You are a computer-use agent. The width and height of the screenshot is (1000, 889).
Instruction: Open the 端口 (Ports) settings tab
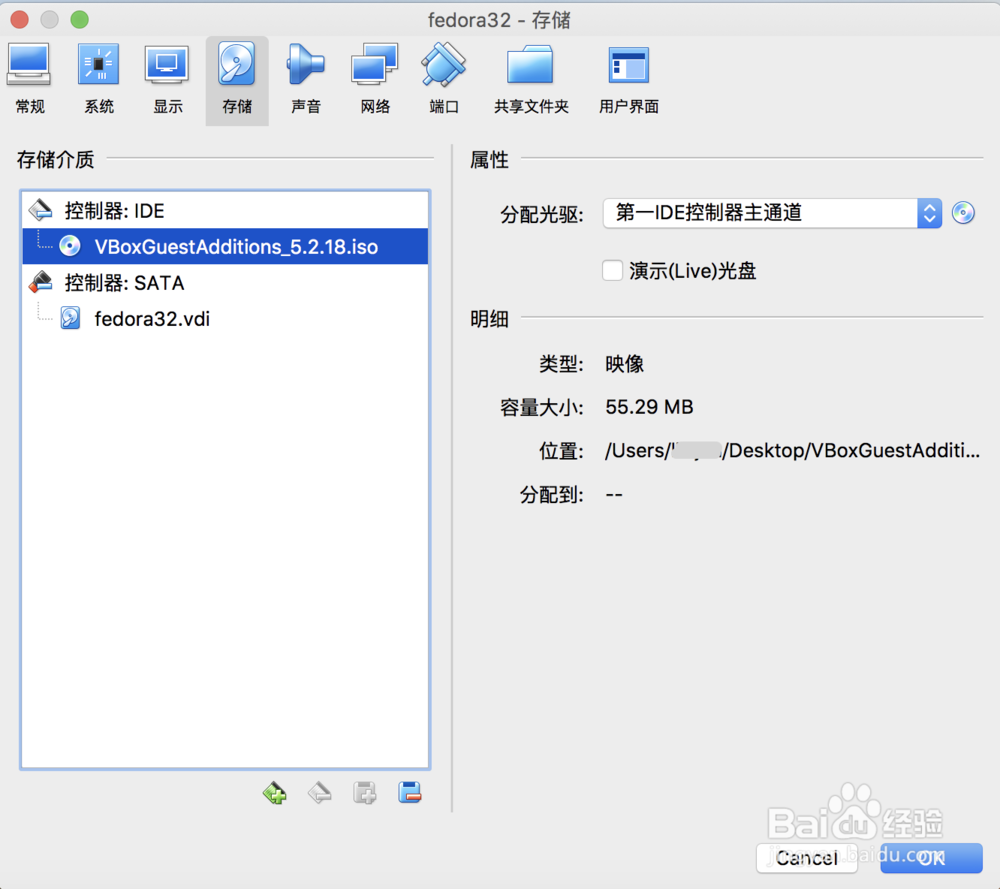[444, 80]
